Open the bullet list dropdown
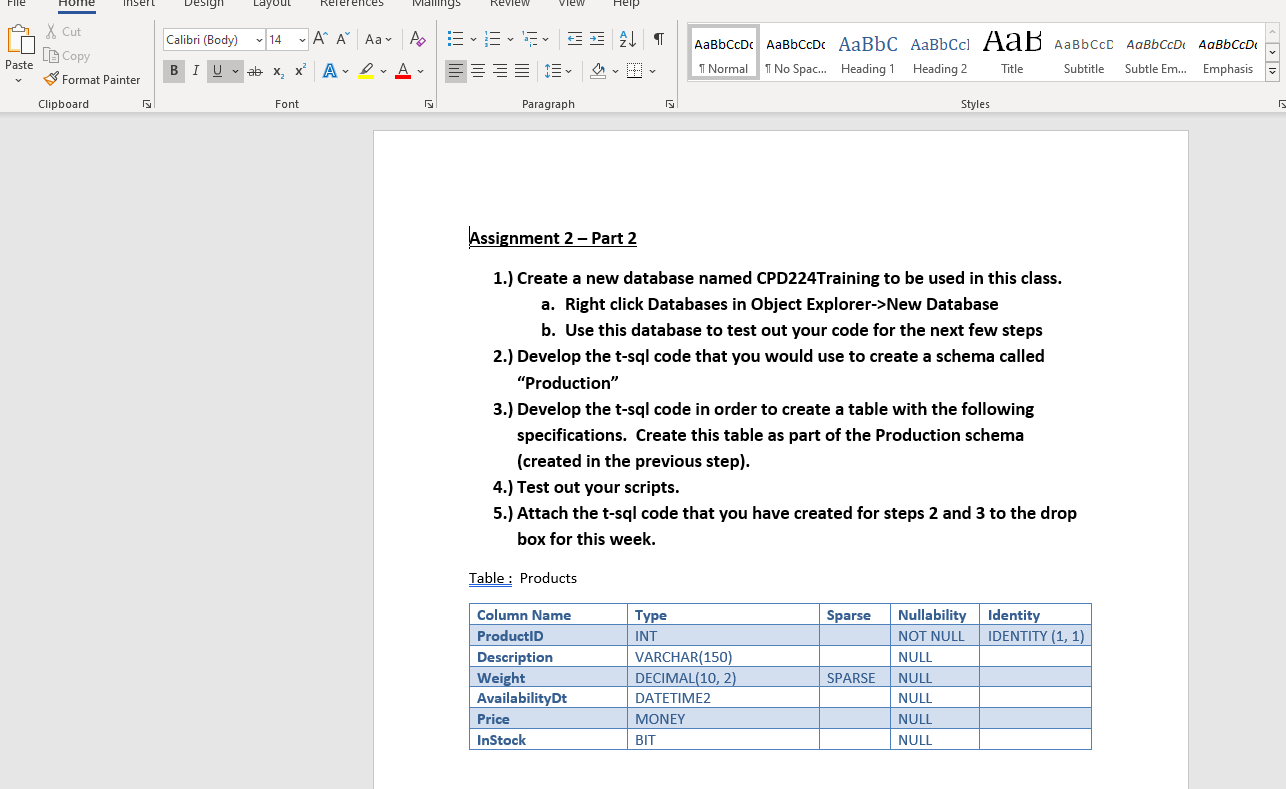The width and height of the screenshot is (1286, 789). pyautogui.click(x=471, y=39)
